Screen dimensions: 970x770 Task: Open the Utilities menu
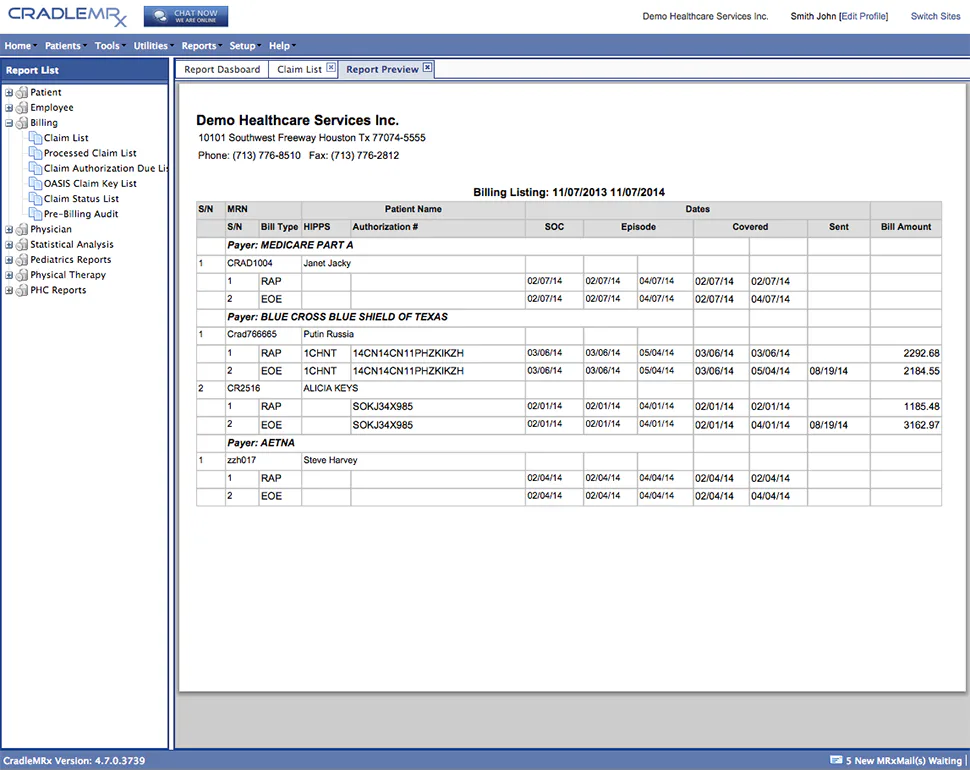click(153, 46)
